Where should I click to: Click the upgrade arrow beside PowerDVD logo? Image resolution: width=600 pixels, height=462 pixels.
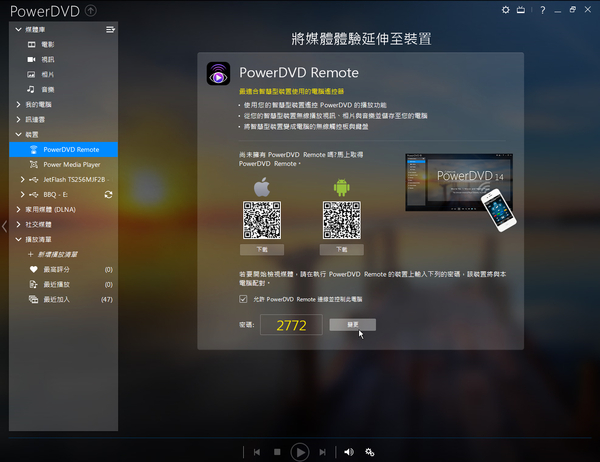tap(91, 11)
